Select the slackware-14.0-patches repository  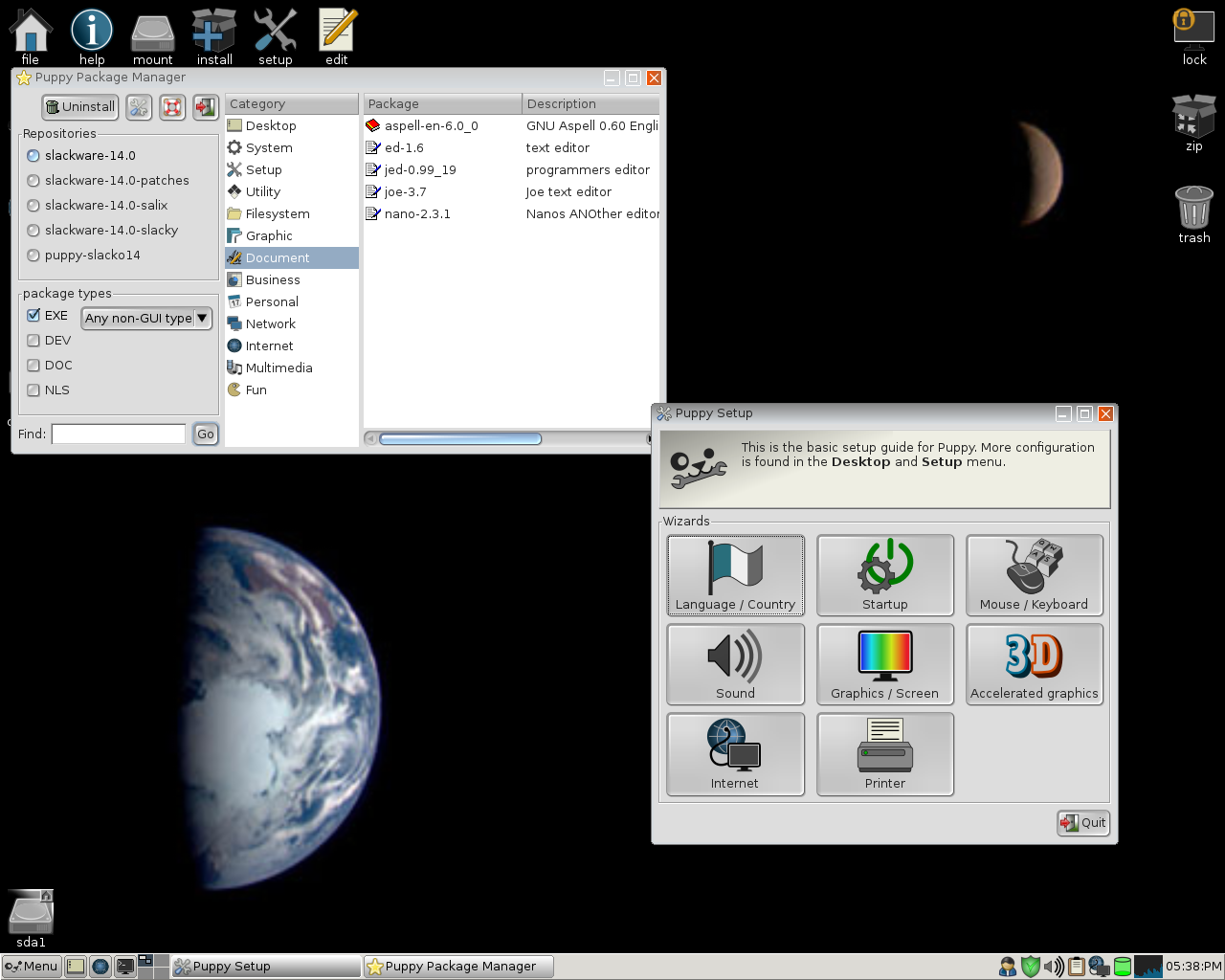click(x=108, y=180)
